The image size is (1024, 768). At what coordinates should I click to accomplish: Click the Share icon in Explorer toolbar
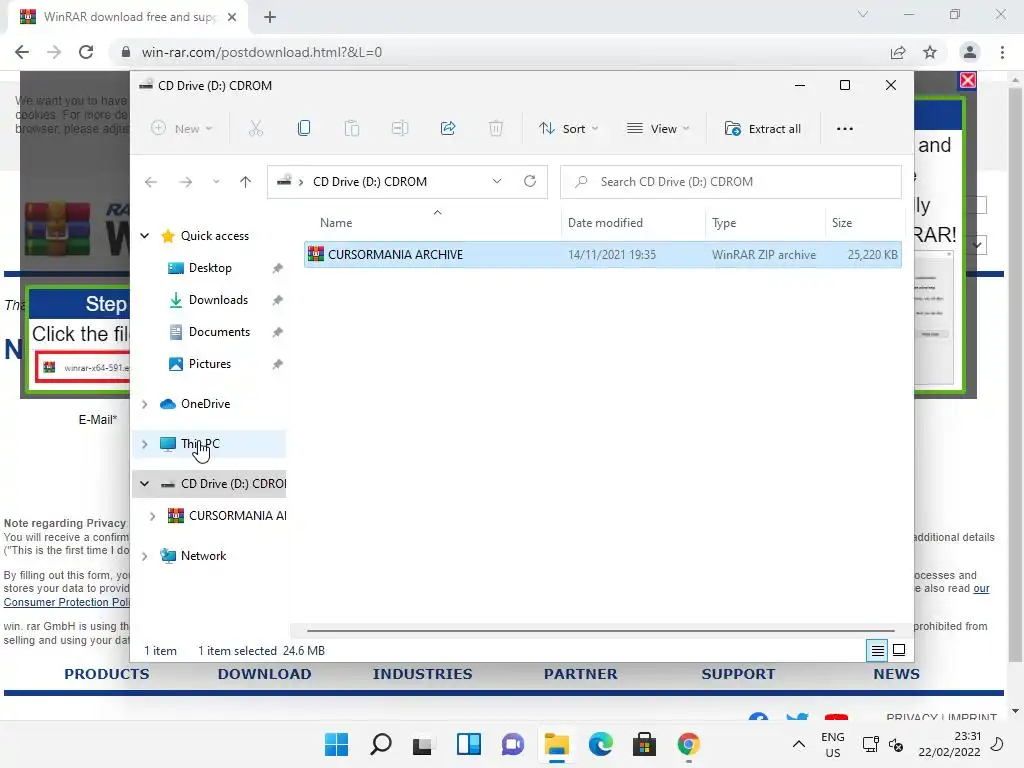[448, 129]
